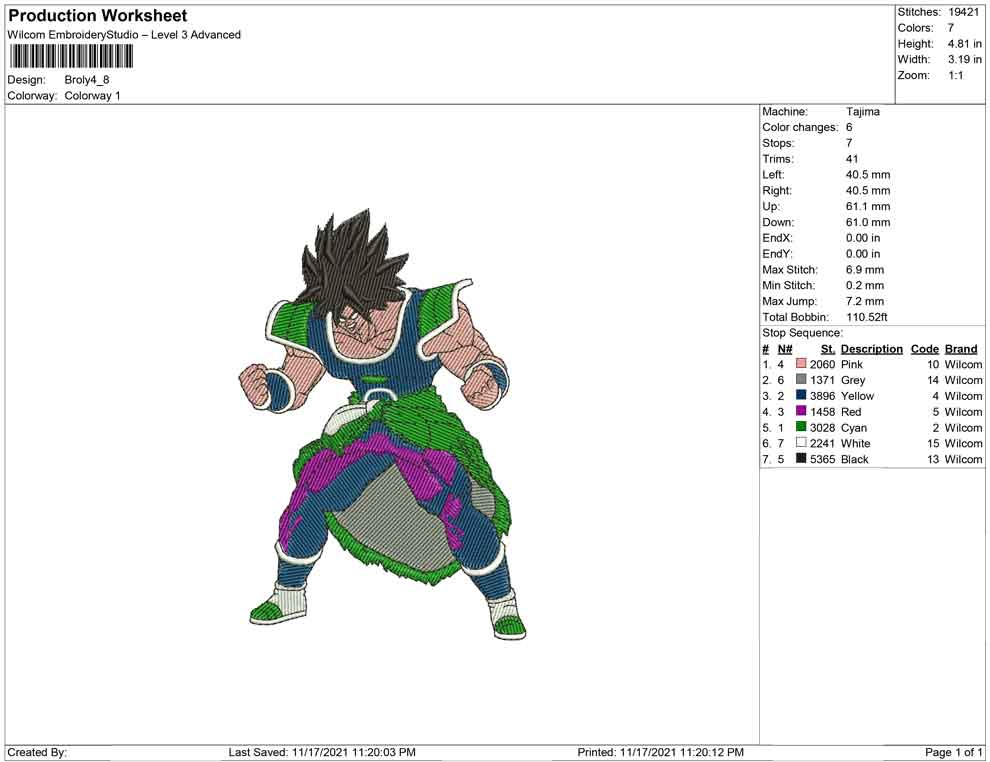The height and width of the screenshot is (762, 990).
Task: Click the Pink color swatch in stop sequence
Action: tap(801, 365)
